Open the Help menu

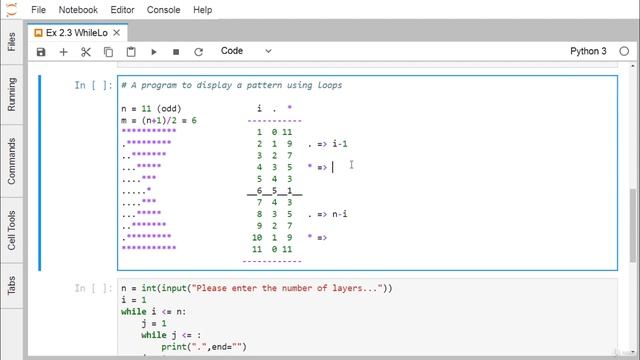coord(202,10)
